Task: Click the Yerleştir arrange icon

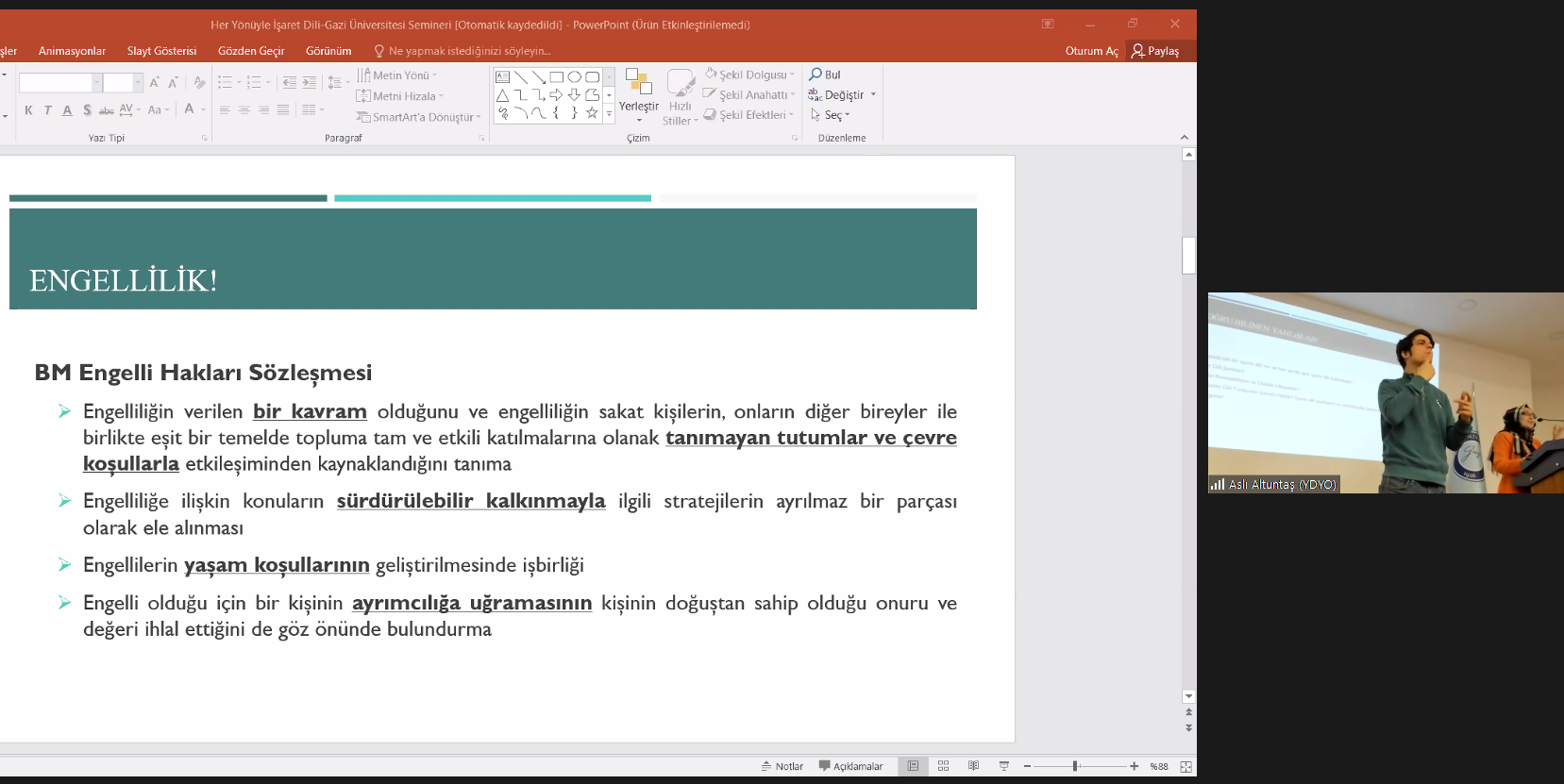Action: click(x=639, y=85)
